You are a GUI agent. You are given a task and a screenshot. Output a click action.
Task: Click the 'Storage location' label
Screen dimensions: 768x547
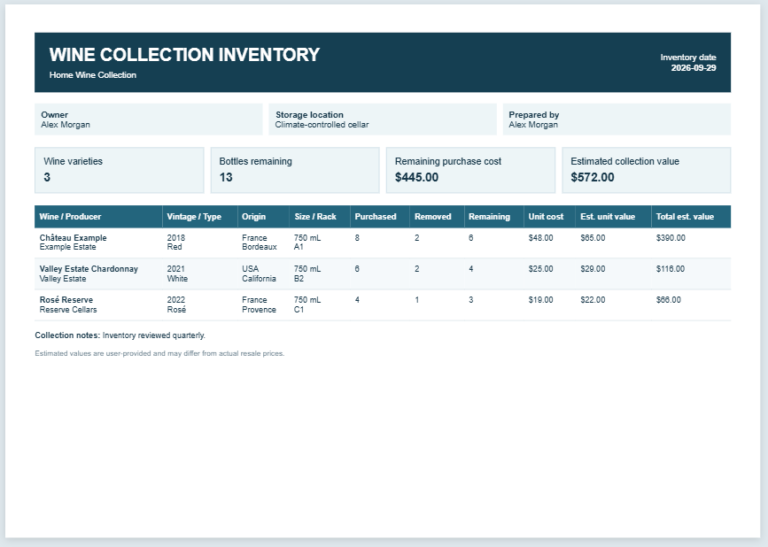(x=309, y=115)
